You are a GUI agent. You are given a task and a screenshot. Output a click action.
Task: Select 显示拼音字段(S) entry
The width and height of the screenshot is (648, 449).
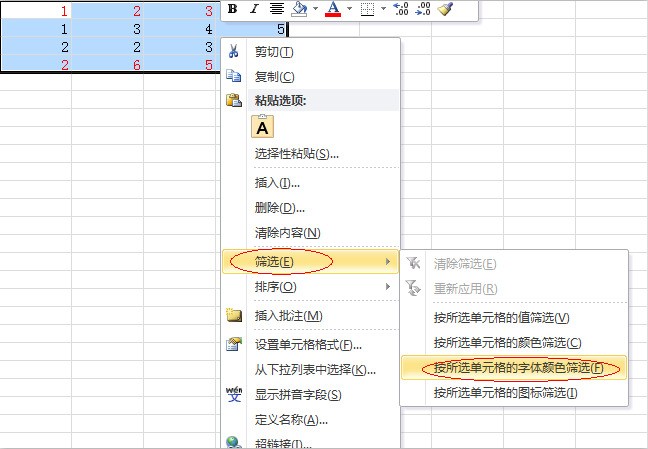[310, 395]
